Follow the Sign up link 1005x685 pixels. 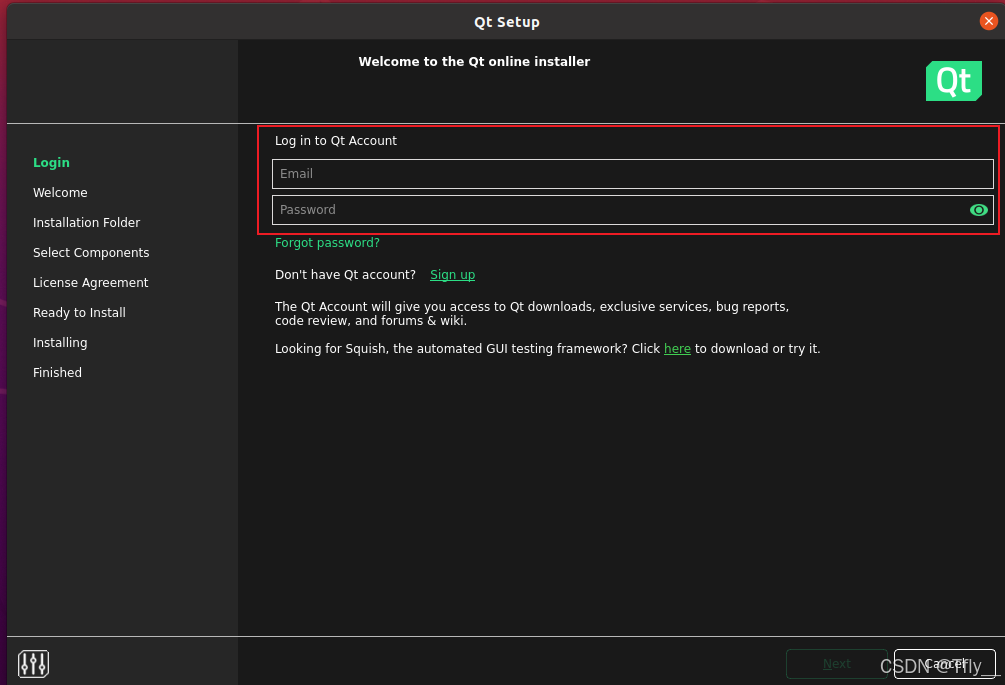pos(453,275)
